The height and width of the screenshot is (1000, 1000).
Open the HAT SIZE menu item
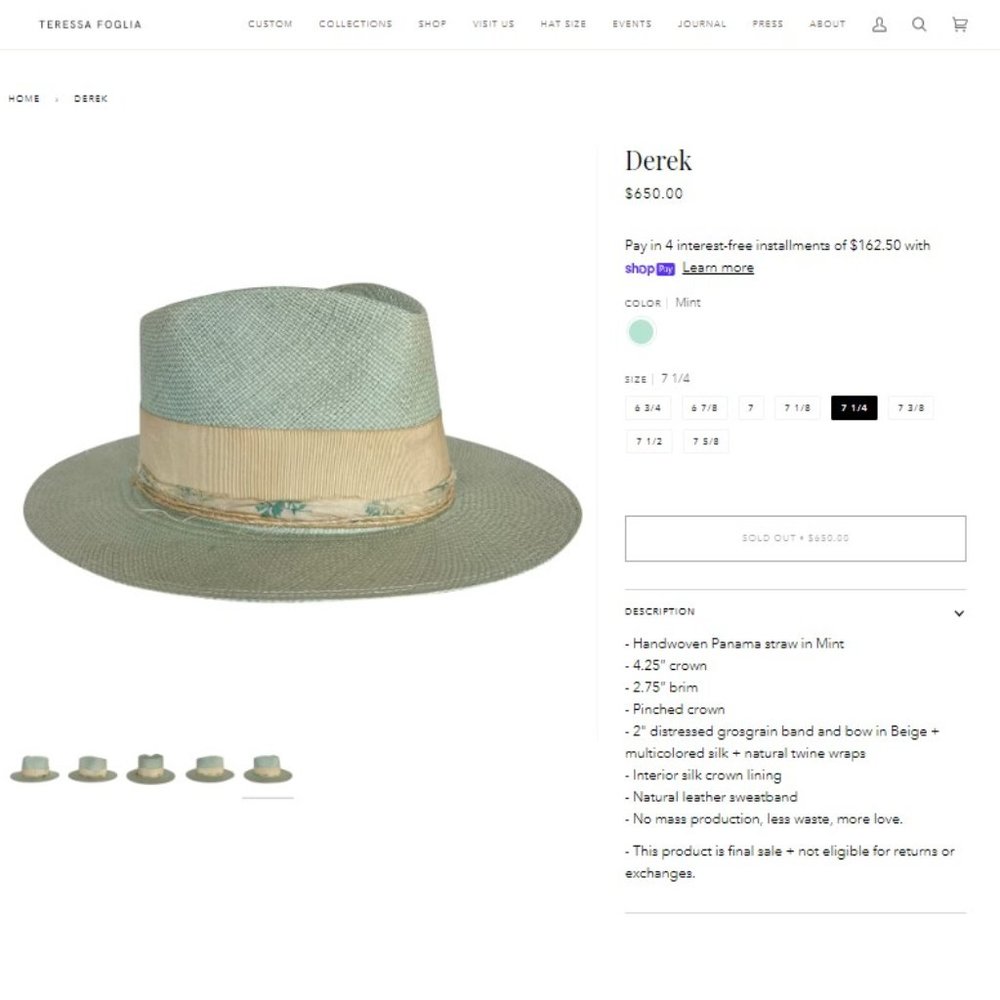[x=562, y=24]
